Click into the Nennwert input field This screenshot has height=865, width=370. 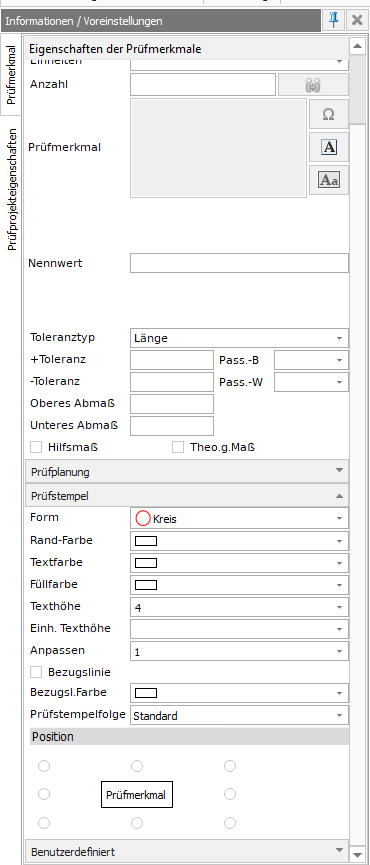(239, 263)
